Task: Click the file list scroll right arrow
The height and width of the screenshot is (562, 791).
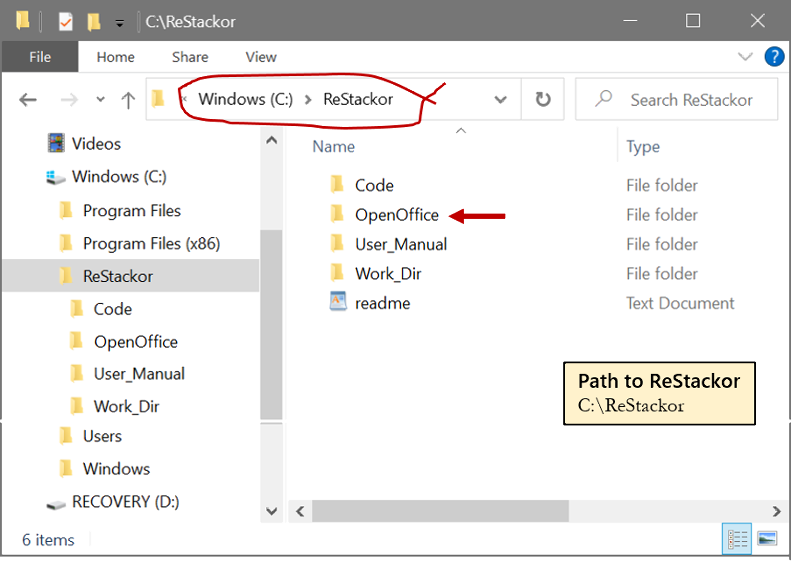Action: click(776, 512)
